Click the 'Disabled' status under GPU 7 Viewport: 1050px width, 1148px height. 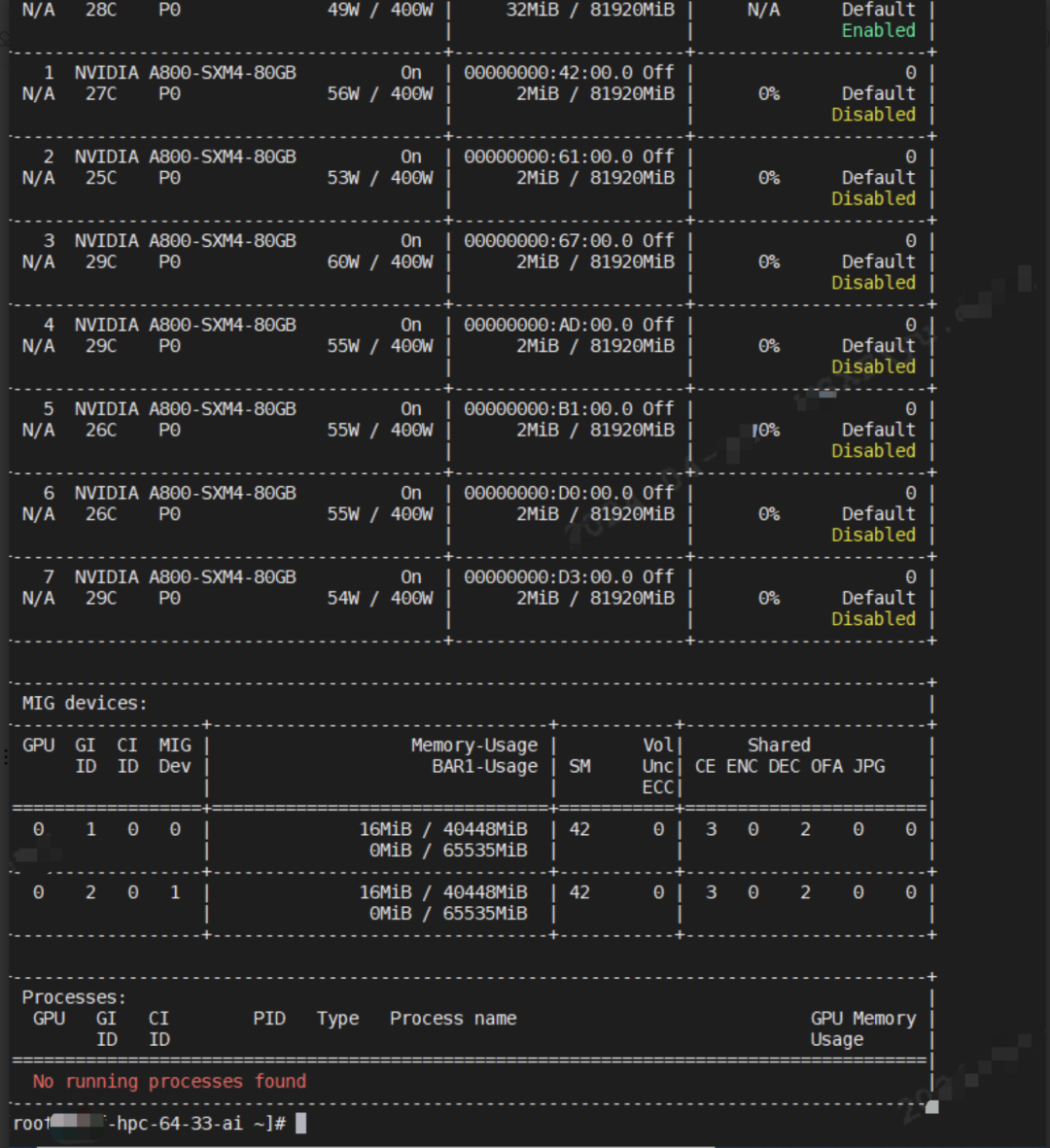[873, 619]
